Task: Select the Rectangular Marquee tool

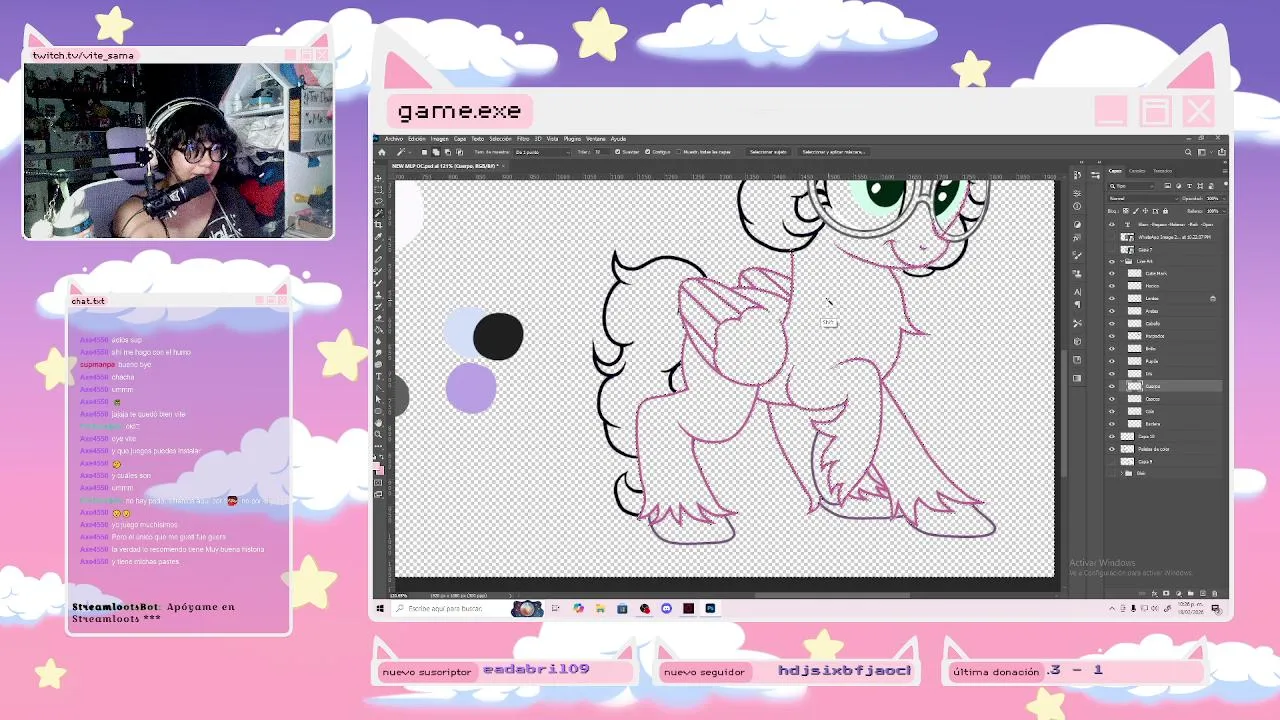Action: pos(378,189)
